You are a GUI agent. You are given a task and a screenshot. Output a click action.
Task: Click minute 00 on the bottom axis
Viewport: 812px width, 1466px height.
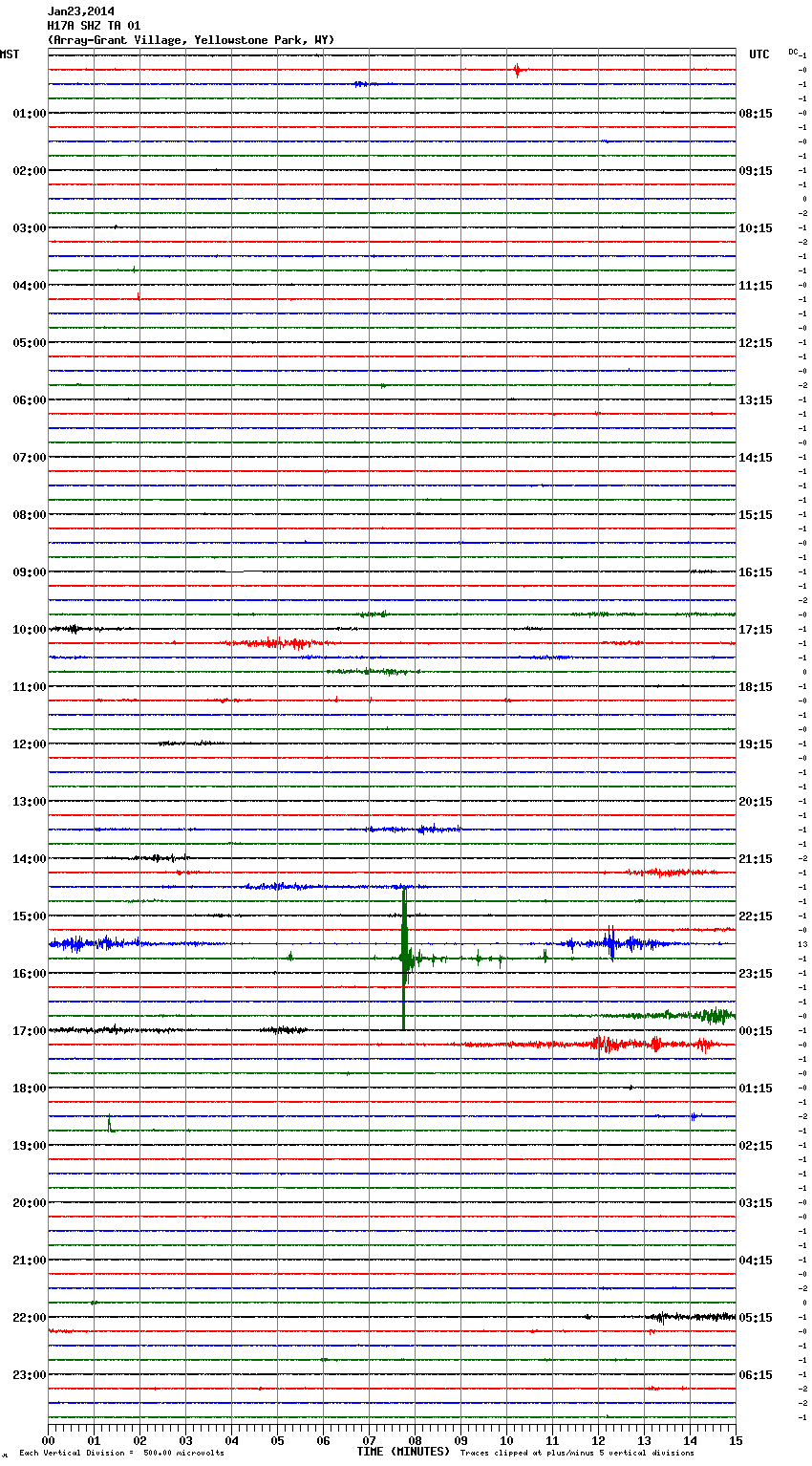coord(48,1440)
